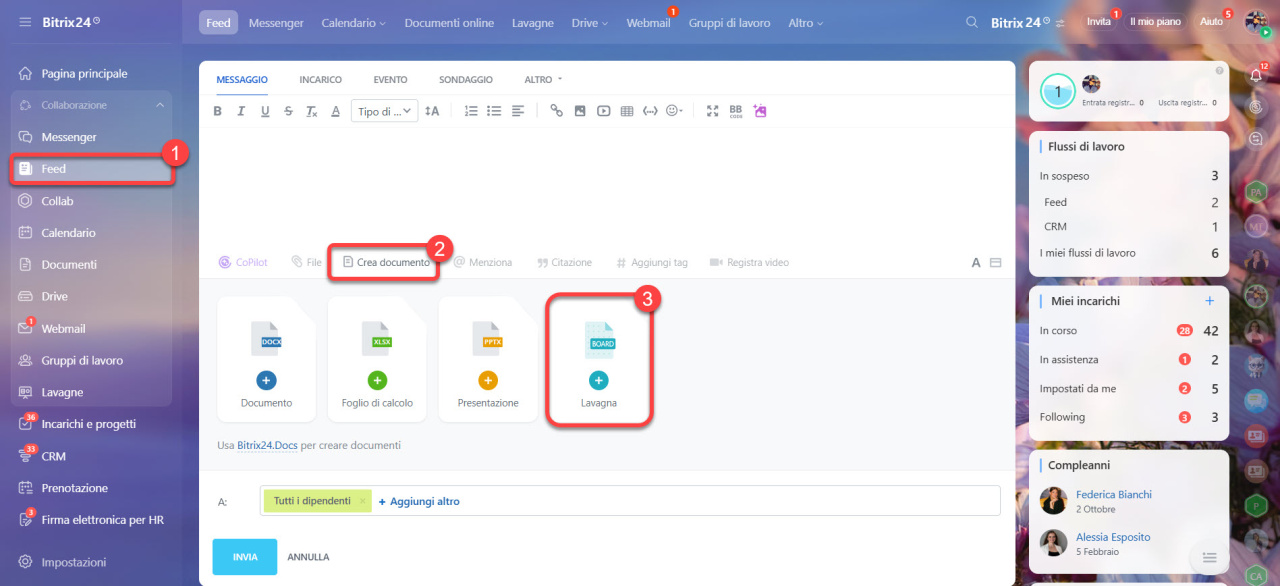This screenshot has width=1280, height=586.
Task: Open the AI image generator icon
Action: coord(760,111)
